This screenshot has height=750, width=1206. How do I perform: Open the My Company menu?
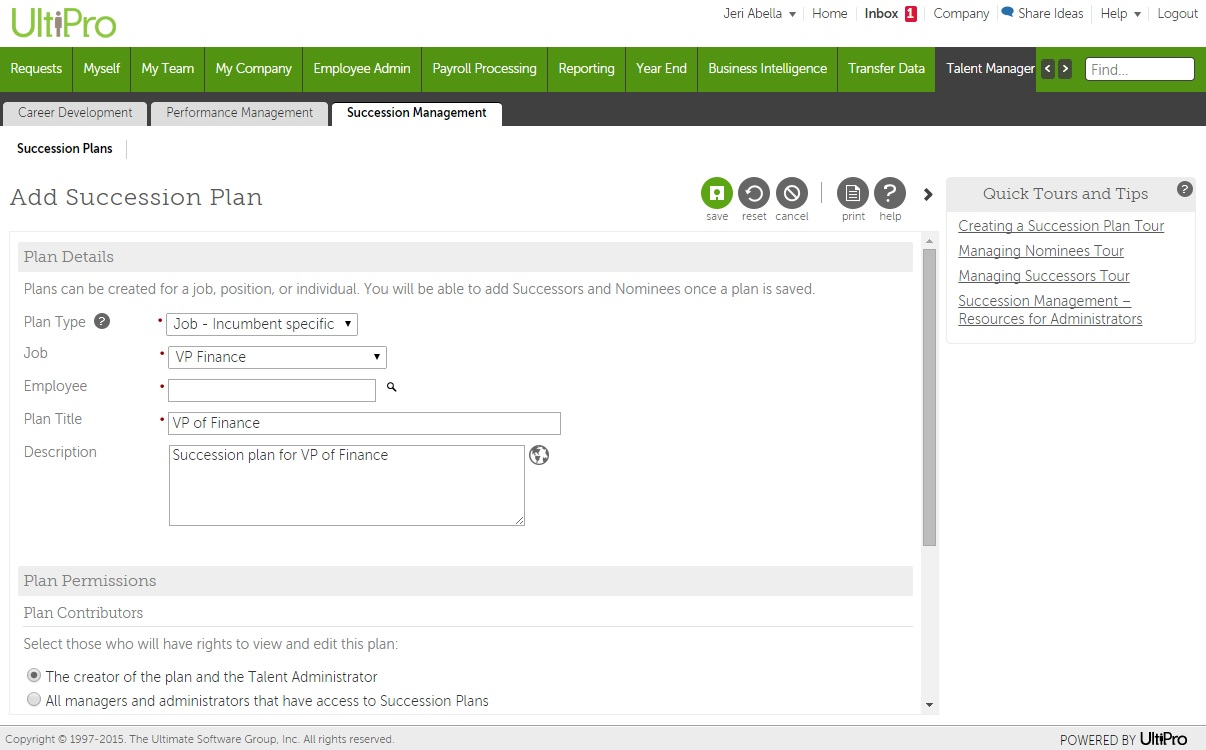[254, 69]
